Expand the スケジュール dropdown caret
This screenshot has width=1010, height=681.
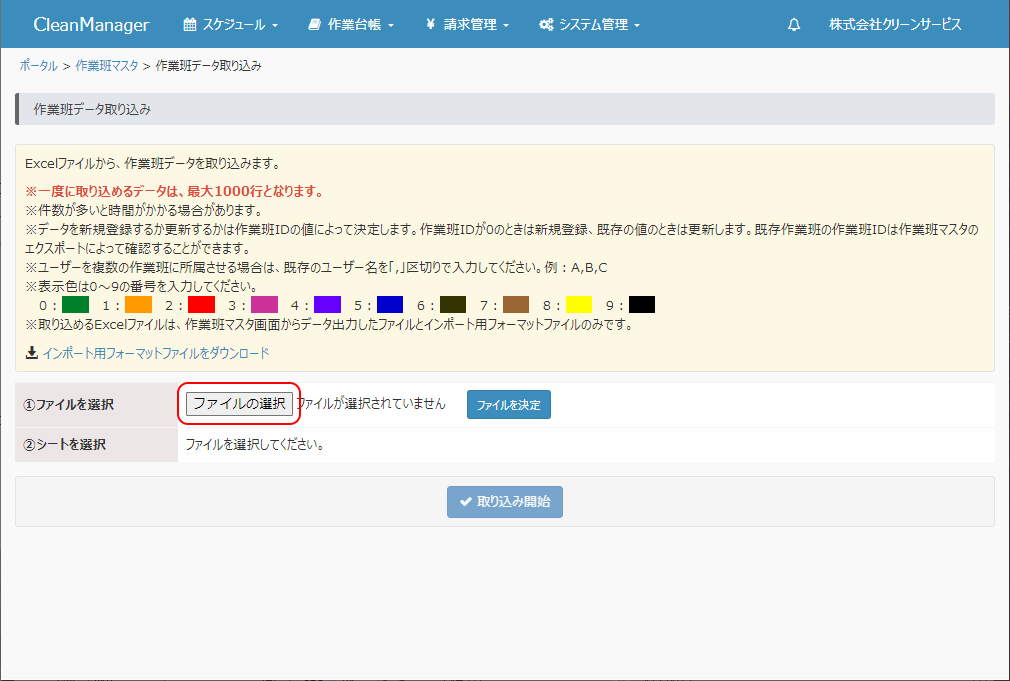[275, 26]
